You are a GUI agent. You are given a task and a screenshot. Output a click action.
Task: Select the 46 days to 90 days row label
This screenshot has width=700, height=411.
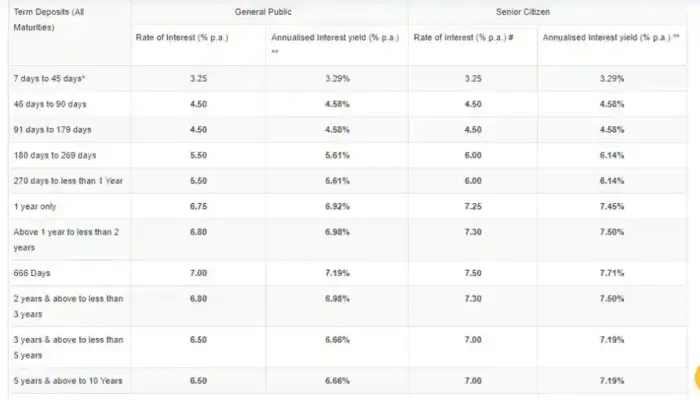pos(52,104)
